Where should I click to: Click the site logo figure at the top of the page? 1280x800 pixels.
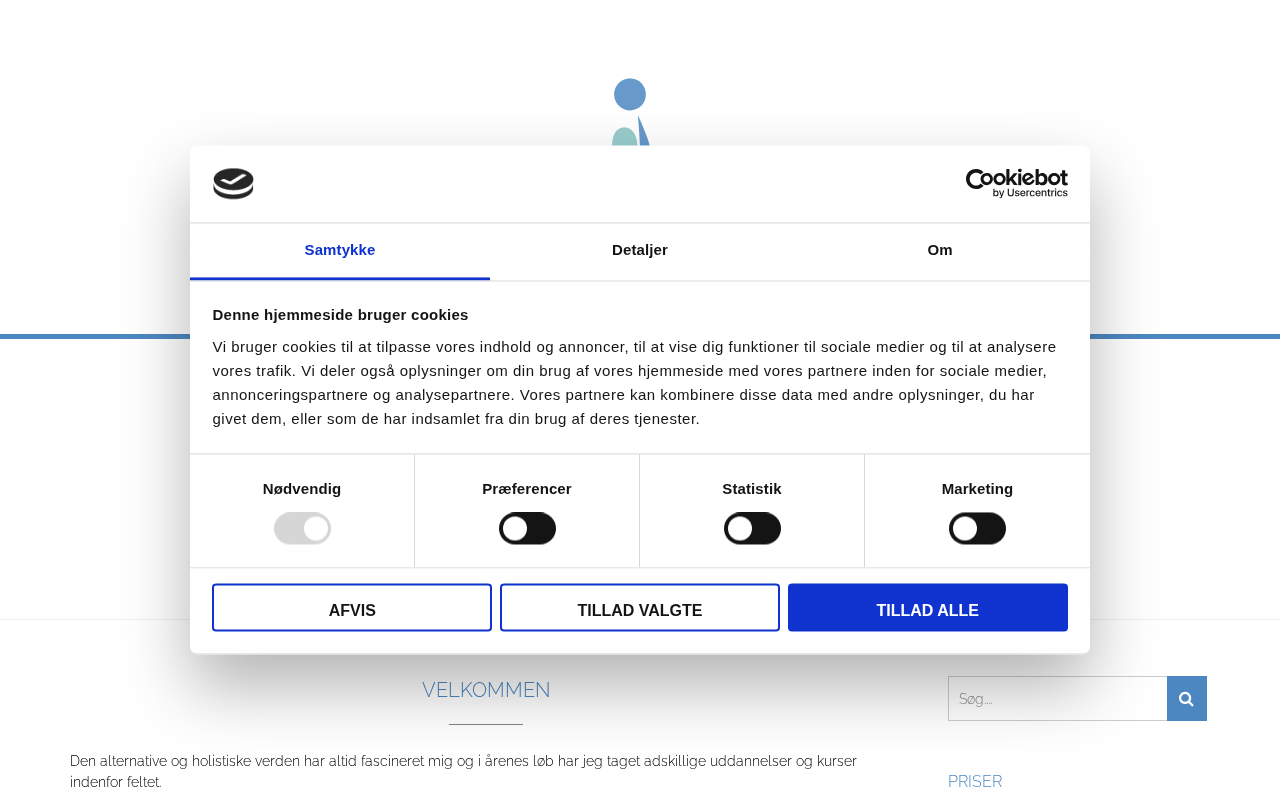(631, 111)
